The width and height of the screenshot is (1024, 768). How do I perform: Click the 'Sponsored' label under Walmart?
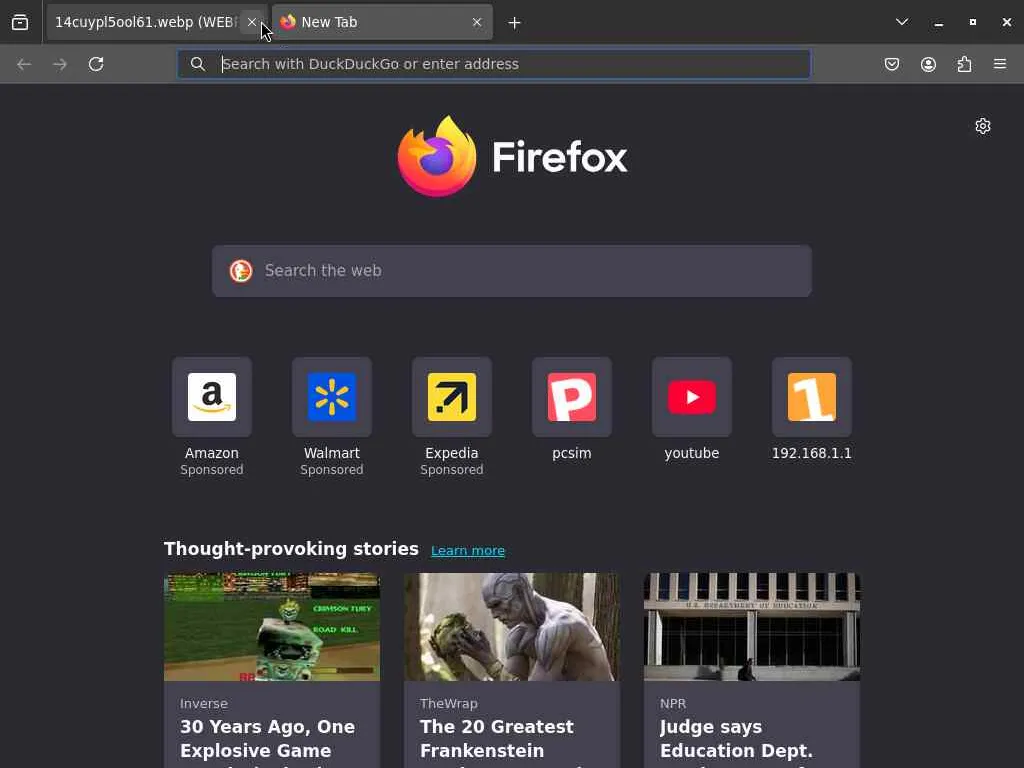coord(332,470)
